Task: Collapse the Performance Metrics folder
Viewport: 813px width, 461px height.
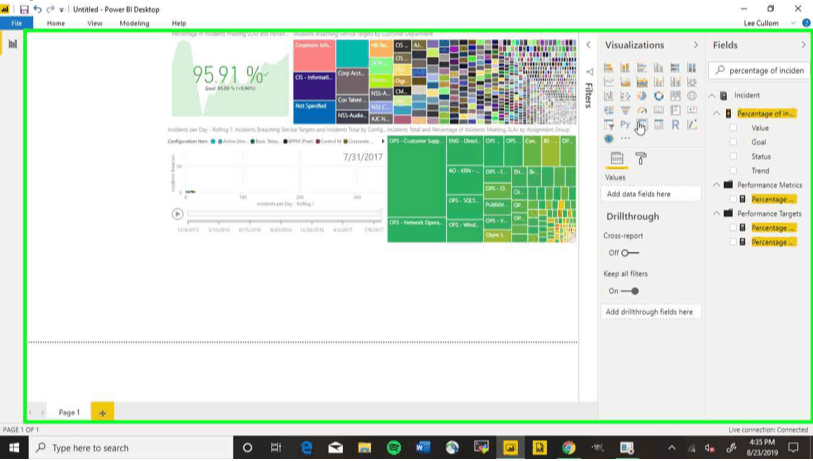Action: (x=717, y=185)
